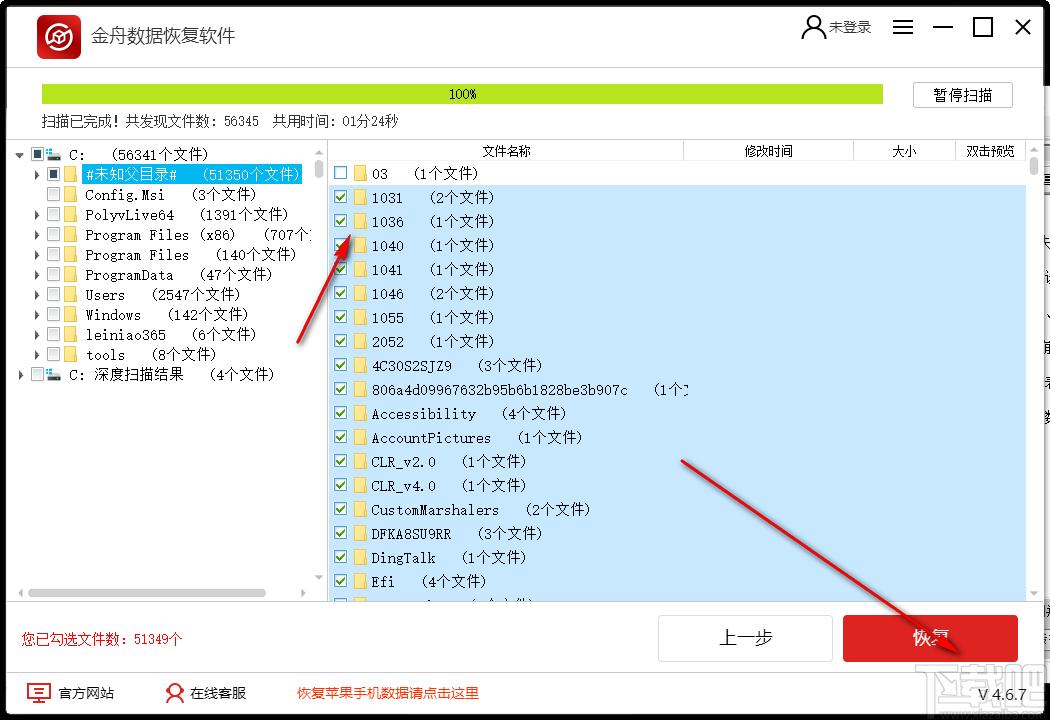Select the 1041 folder row

pos(676,269)
